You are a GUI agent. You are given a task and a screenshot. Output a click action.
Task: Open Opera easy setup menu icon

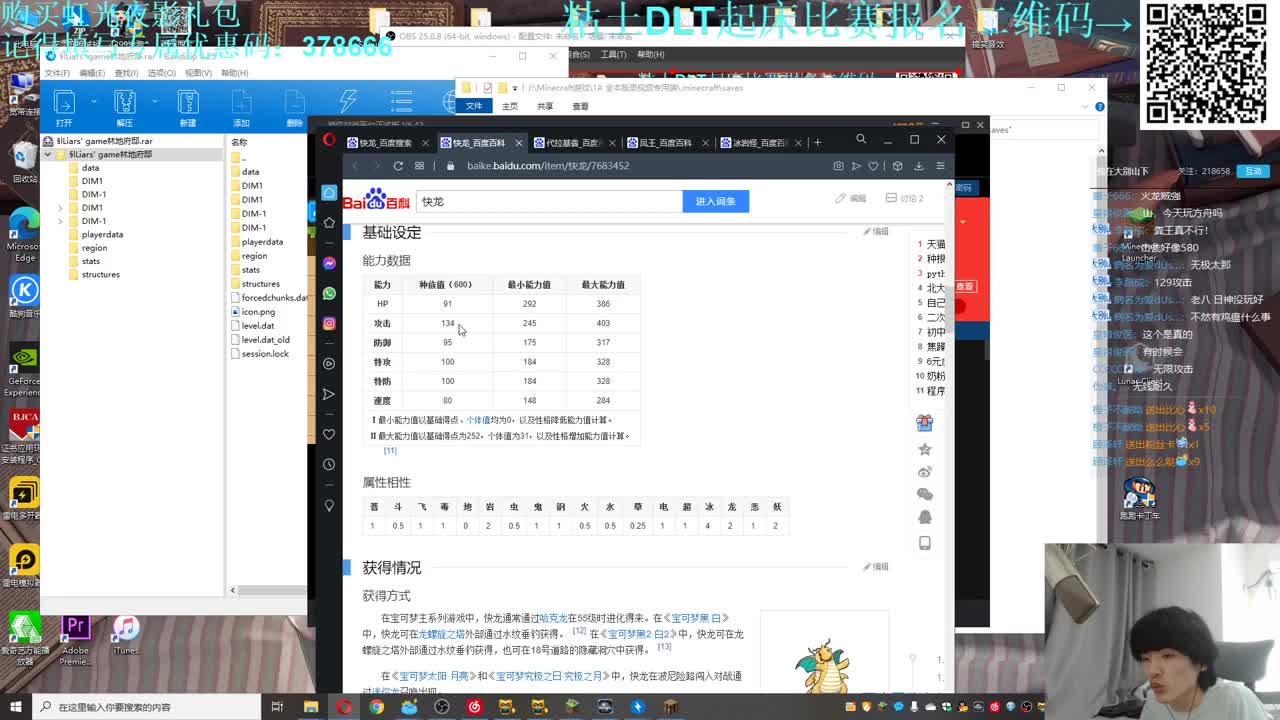tap(939, 166)
